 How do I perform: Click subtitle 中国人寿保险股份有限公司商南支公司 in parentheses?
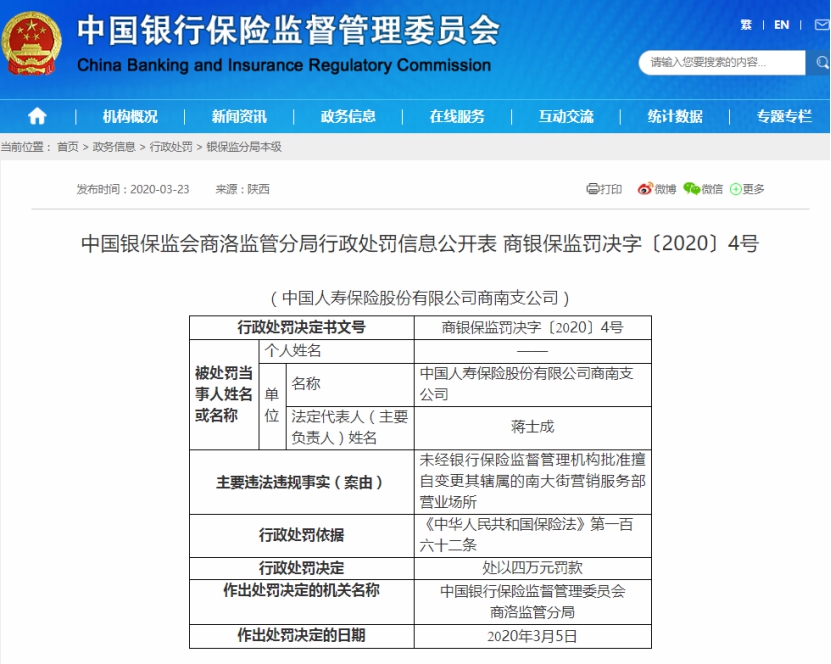[420, 298]
